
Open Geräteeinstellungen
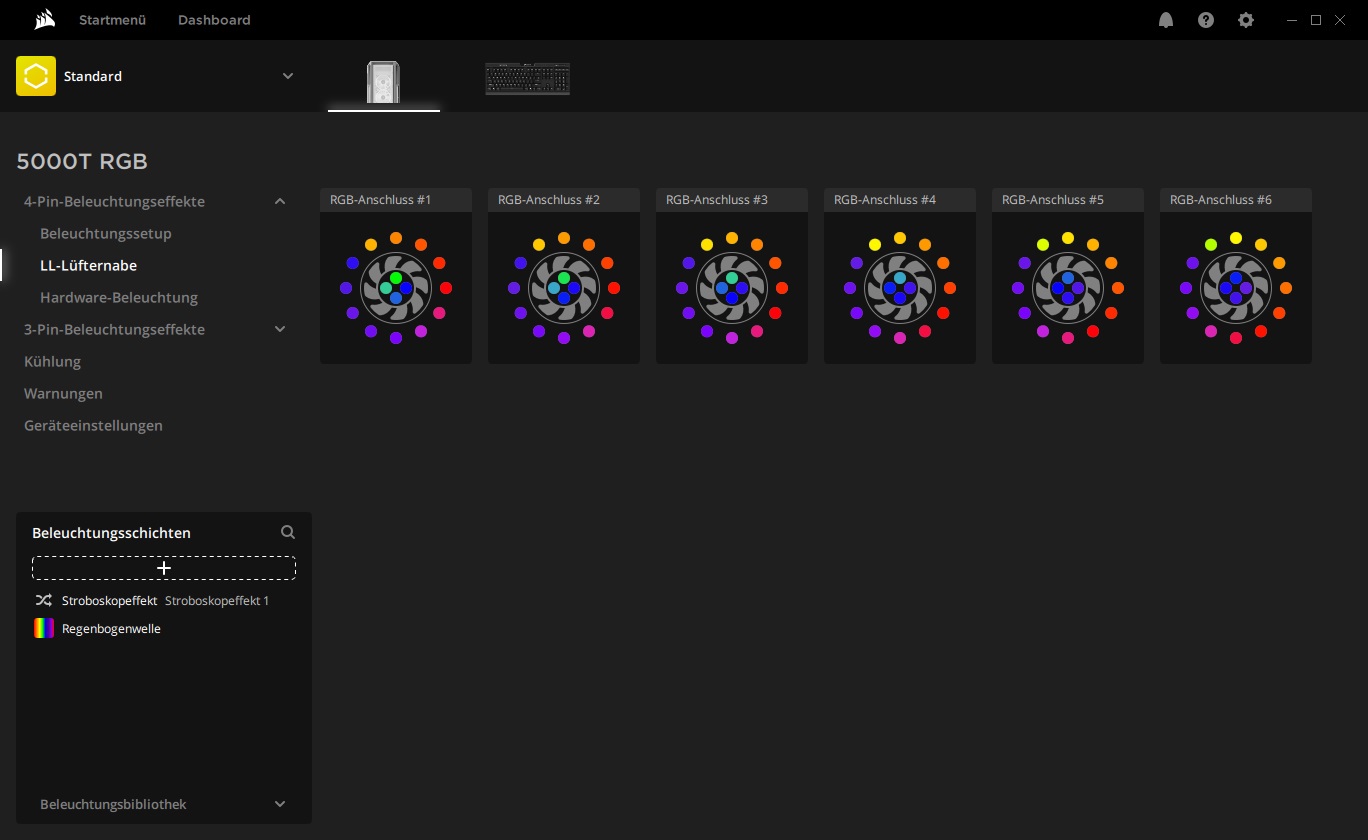tap(93, 425)
